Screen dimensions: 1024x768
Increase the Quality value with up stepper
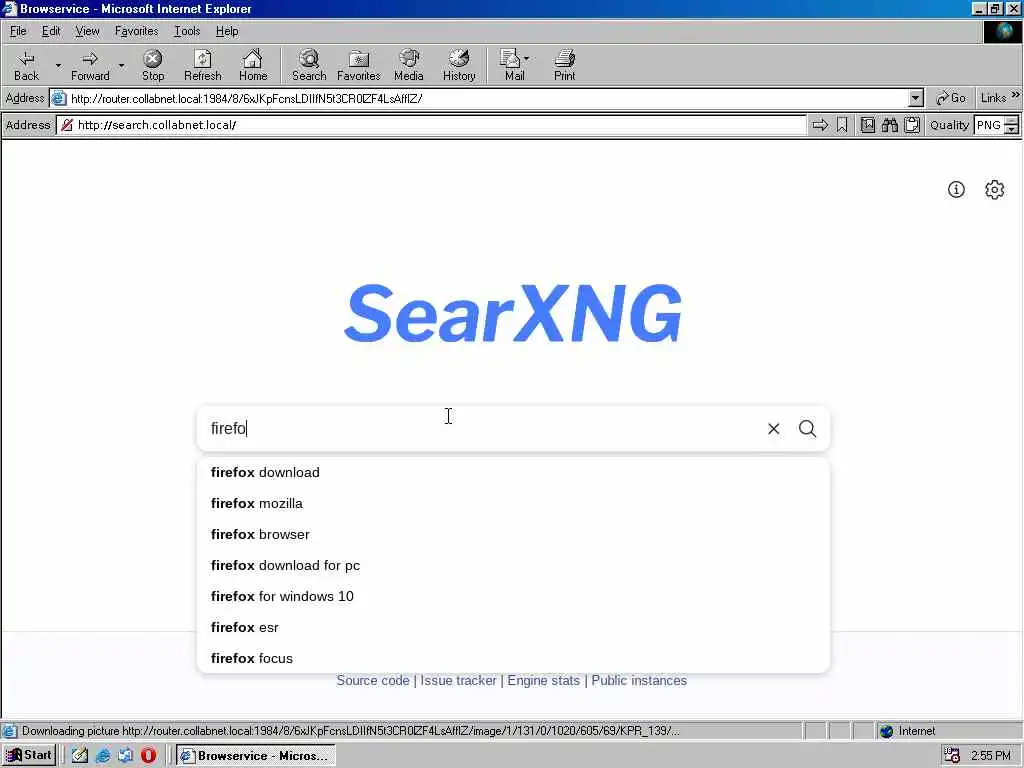tap(1012, 120)
